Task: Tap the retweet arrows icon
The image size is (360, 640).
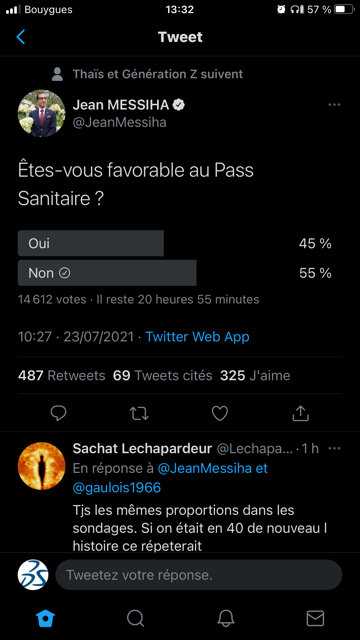Action: (139, 413)
